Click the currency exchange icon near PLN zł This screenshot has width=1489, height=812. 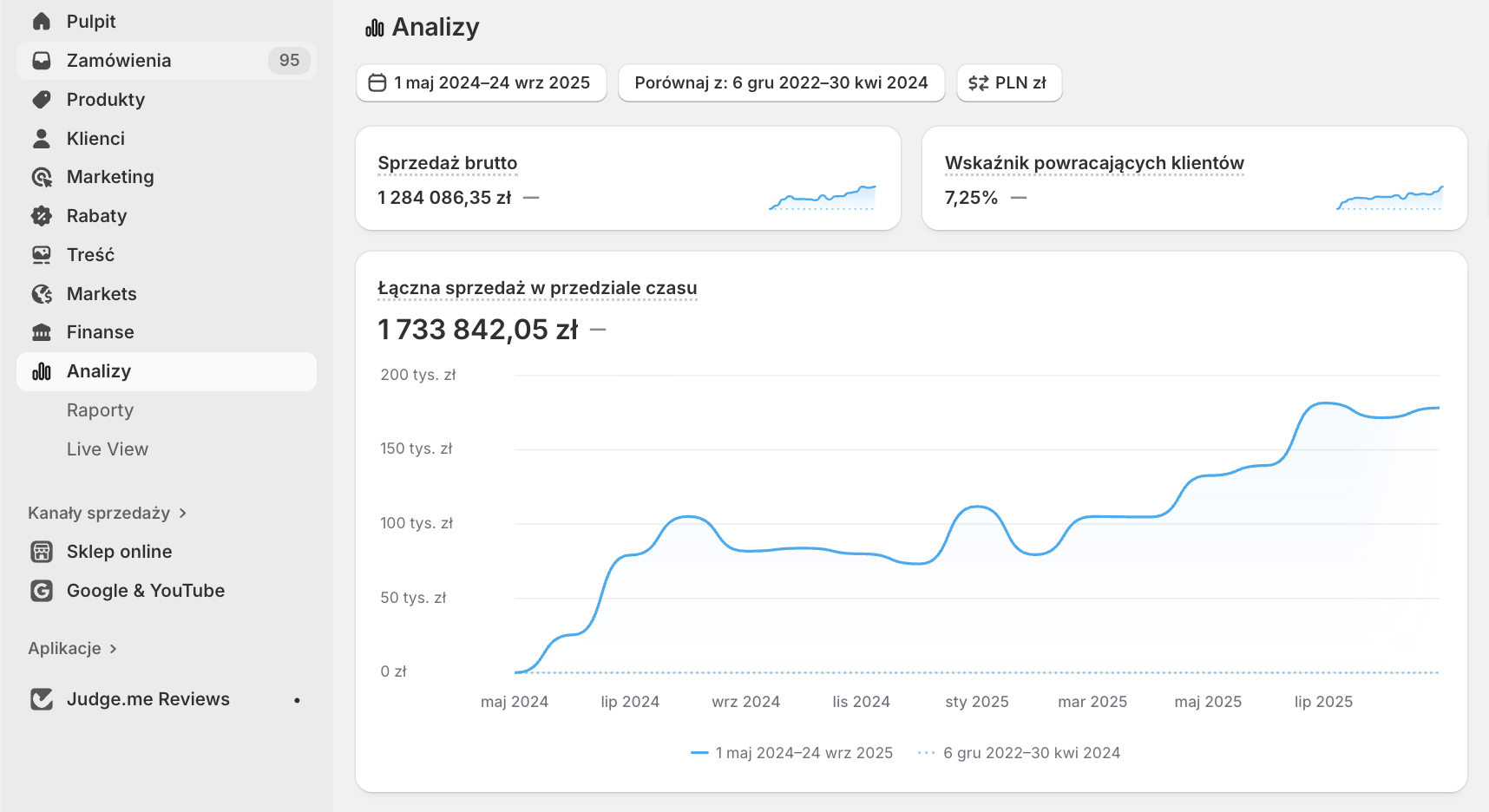pyautogui.click(x=978, y=83)
